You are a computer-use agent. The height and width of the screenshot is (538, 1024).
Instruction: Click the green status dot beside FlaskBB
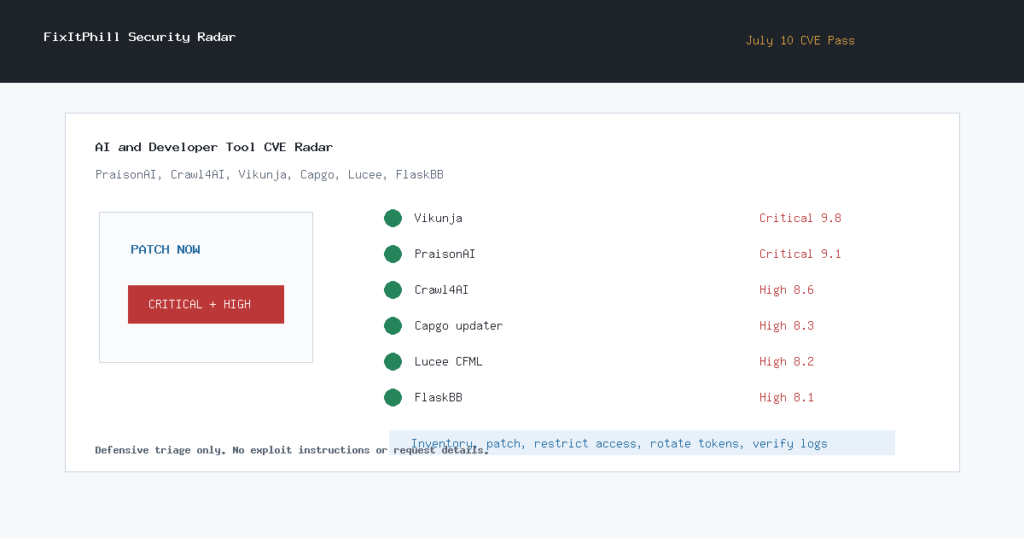coord(392,398)
